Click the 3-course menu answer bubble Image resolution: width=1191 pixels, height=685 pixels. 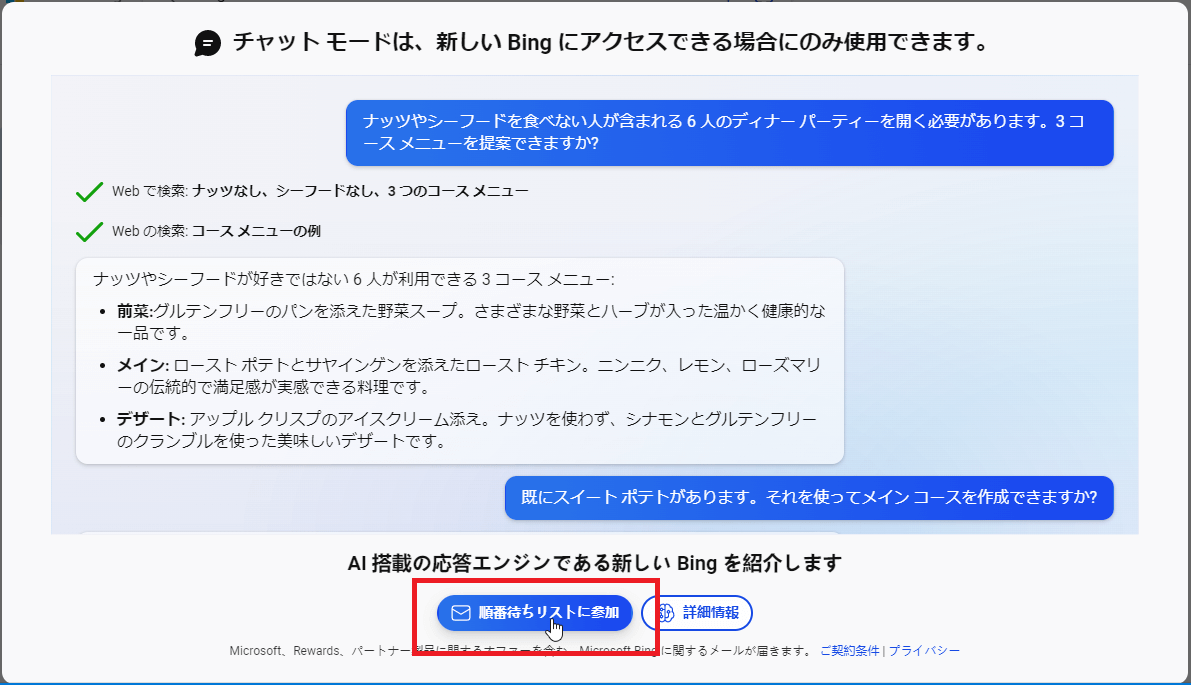(459, 360)
